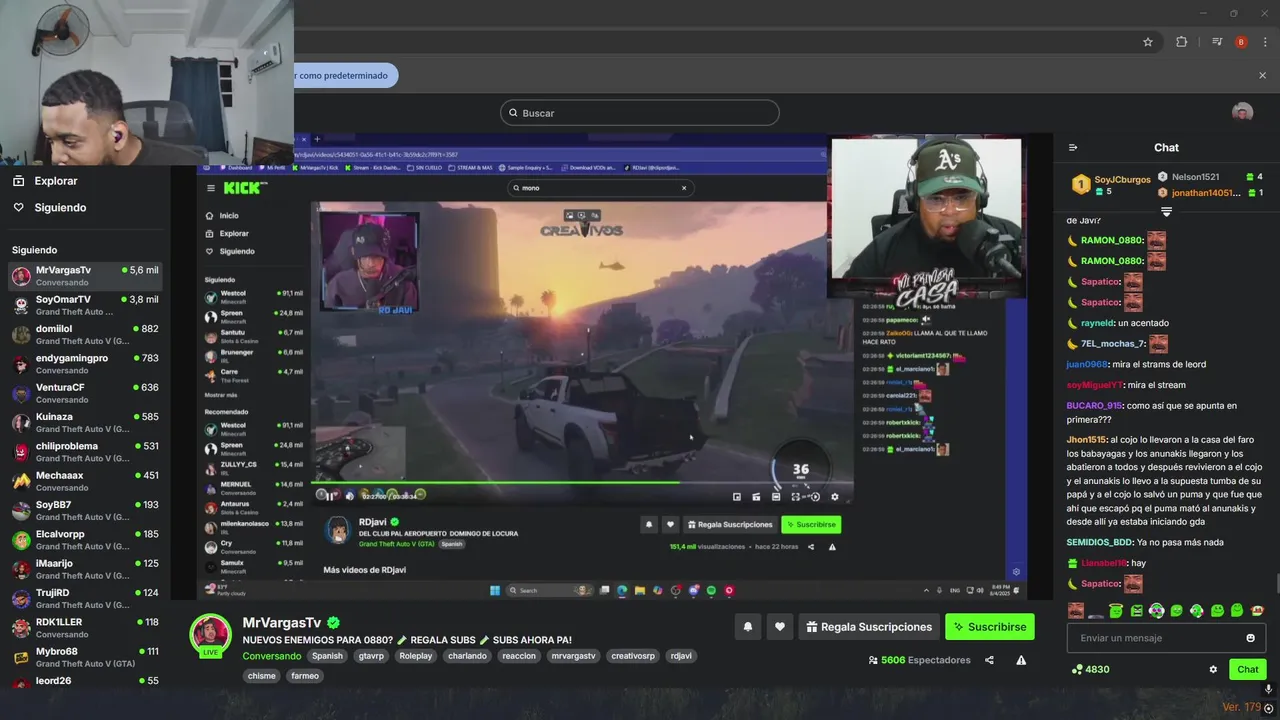Image resolution: width=1280 pixels, height=720 pixels.
Task: Open the Conversando category link
Action: coord(271,656)
